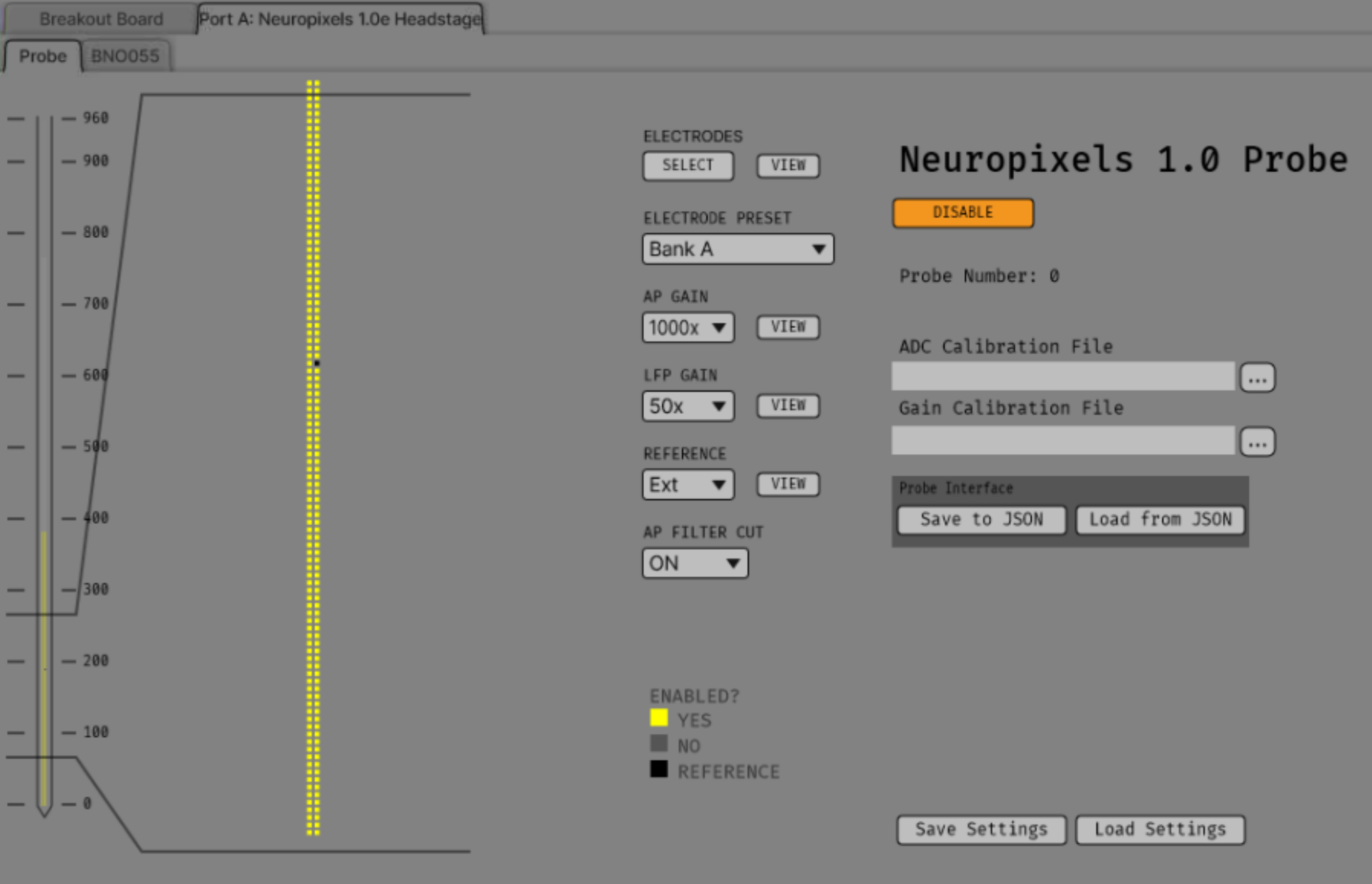Viewport: 1372px width, 884px height.
Task: Click the yellow YES legend swatch
Action: [658, 718]
